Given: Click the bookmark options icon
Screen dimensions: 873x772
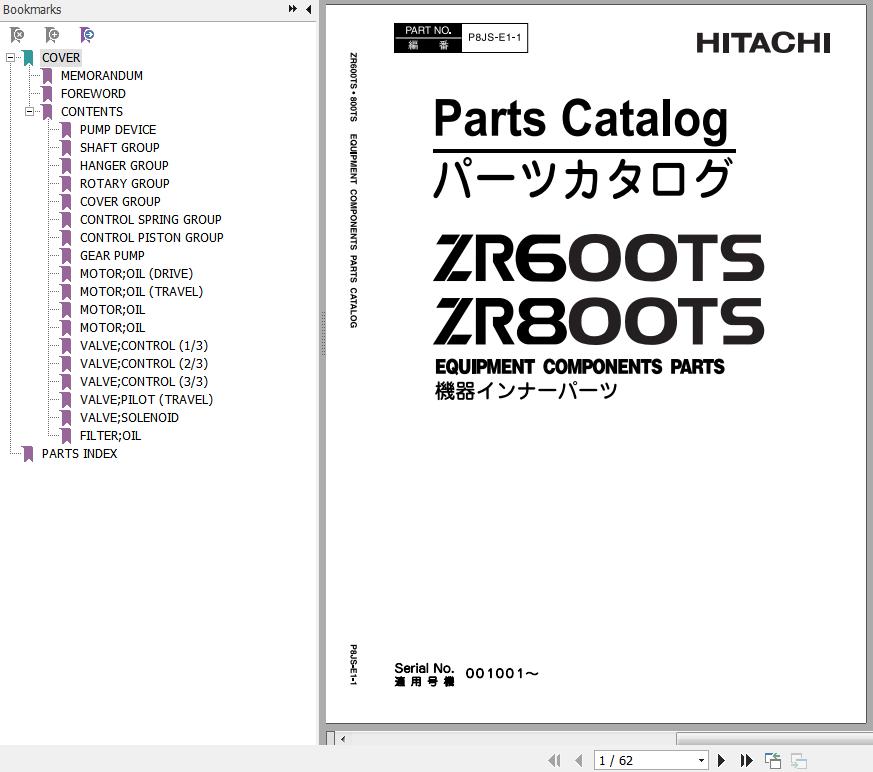Looking at the screenshot, I should (x=87, y=35).
